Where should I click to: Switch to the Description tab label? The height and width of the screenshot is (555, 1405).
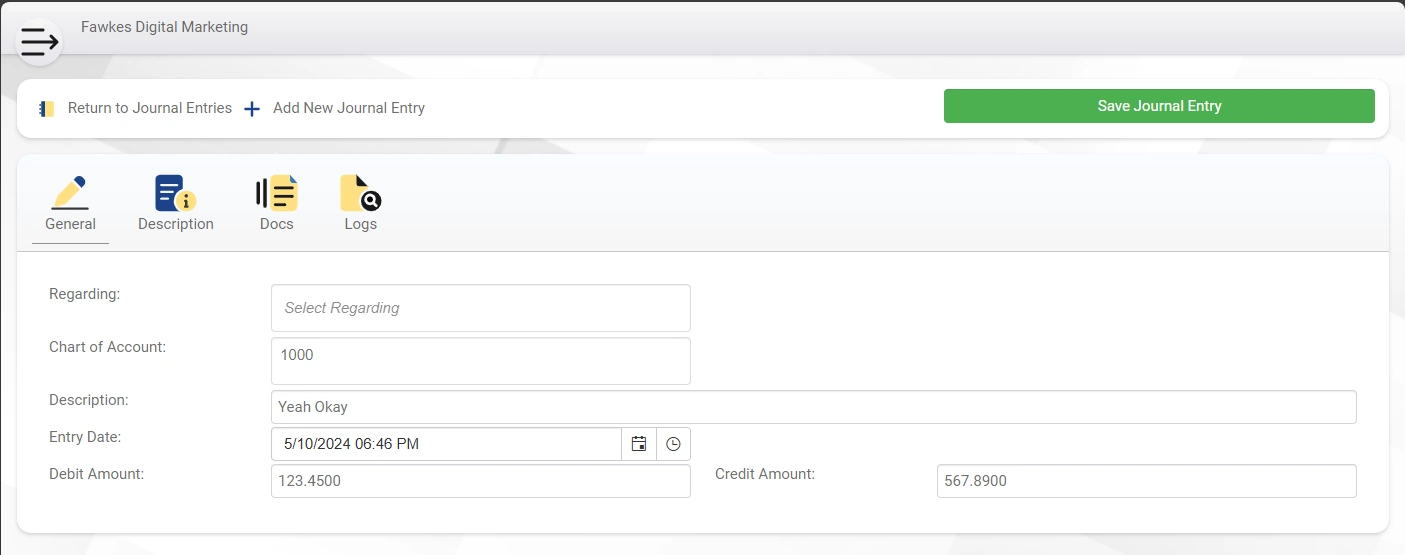[176, 224]
